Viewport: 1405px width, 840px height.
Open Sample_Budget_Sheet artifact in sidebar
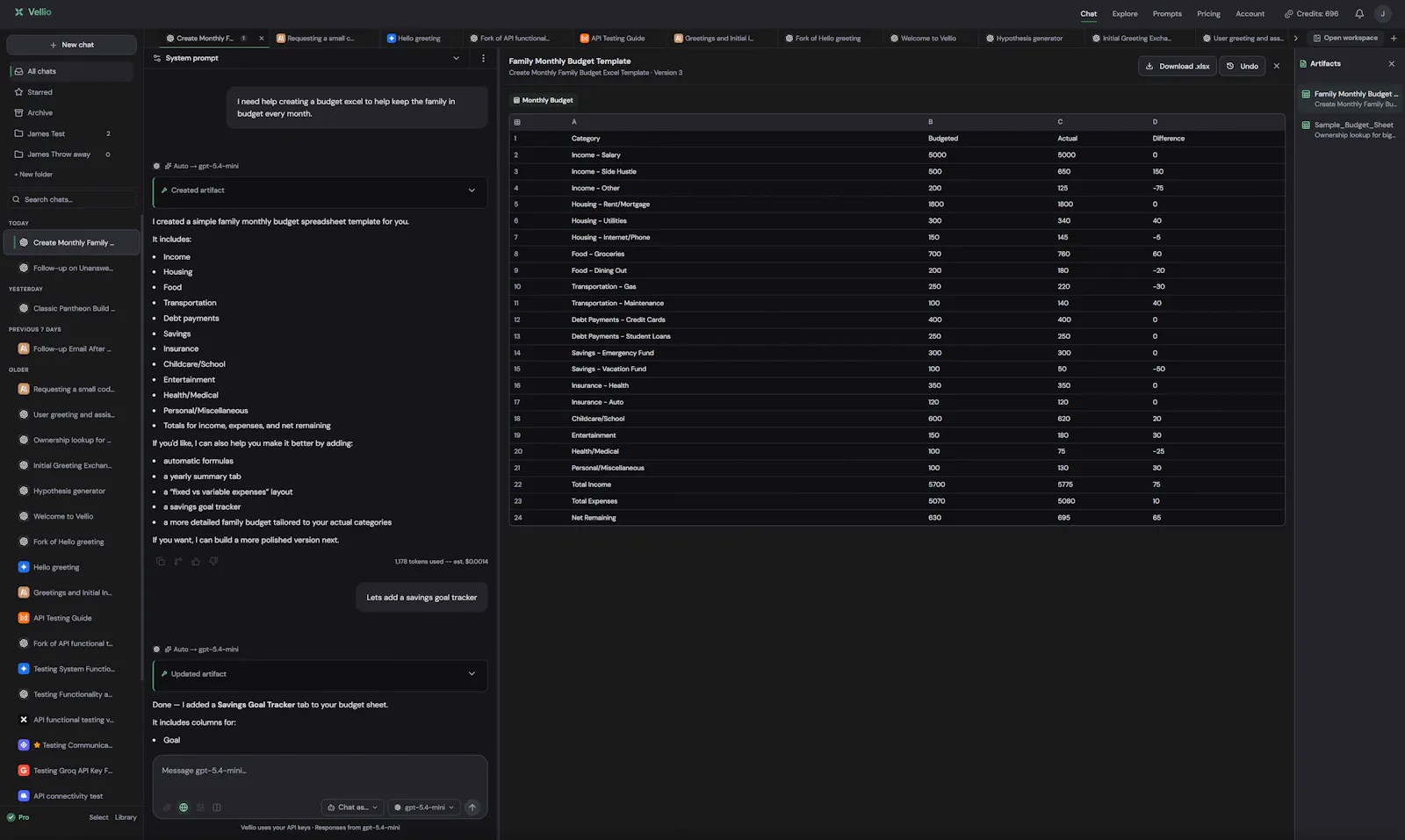tap(1350, 130)
